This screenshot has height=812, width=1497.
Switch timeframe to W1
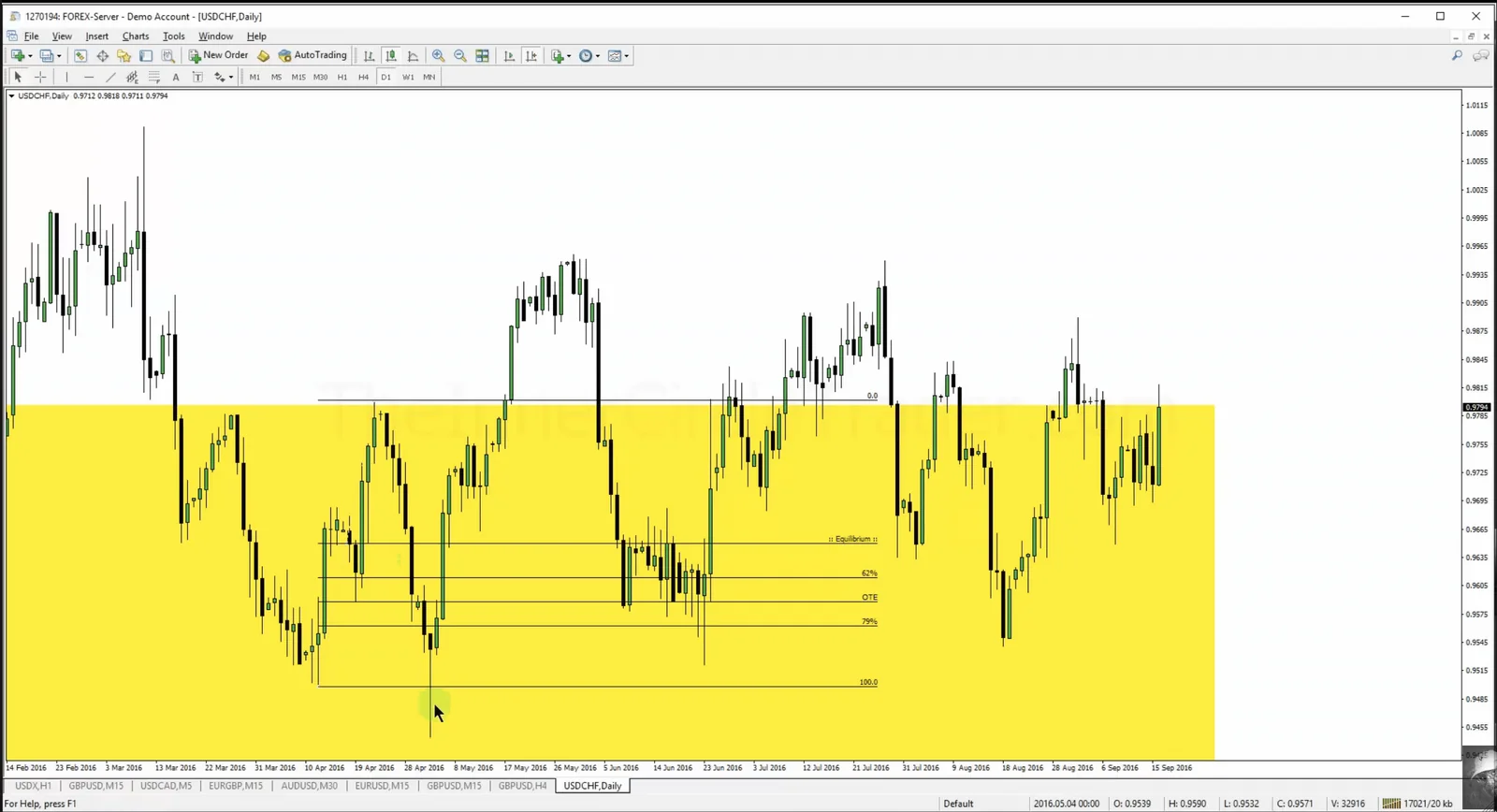click(408, 78)
